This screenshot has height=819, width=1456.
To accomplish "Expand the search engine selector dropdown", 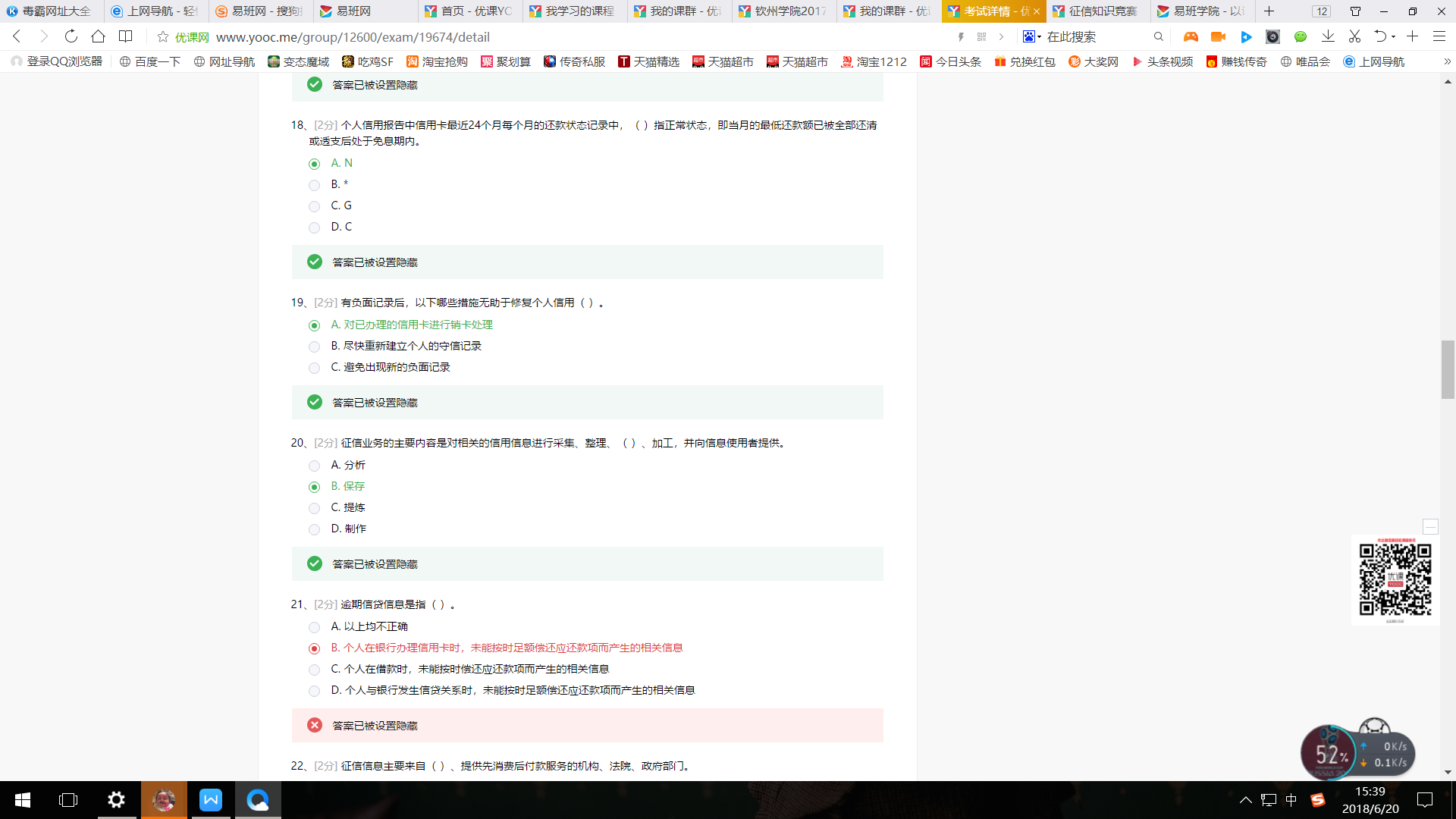I will tap(1031, 36).
